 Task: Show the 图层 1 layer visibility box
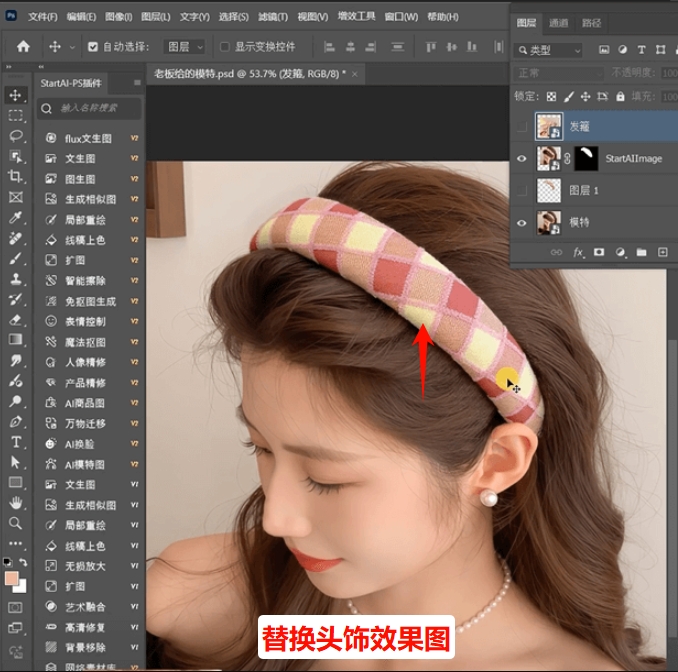[x=522, y=190]
